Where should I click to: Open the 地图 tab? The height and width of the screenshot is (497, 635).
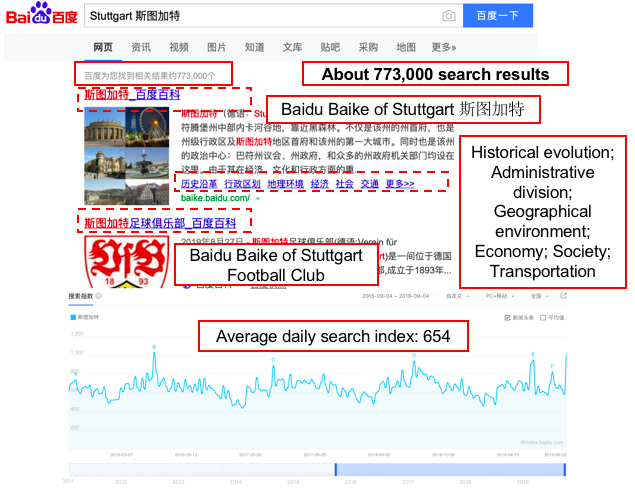[x=406, y=47]
